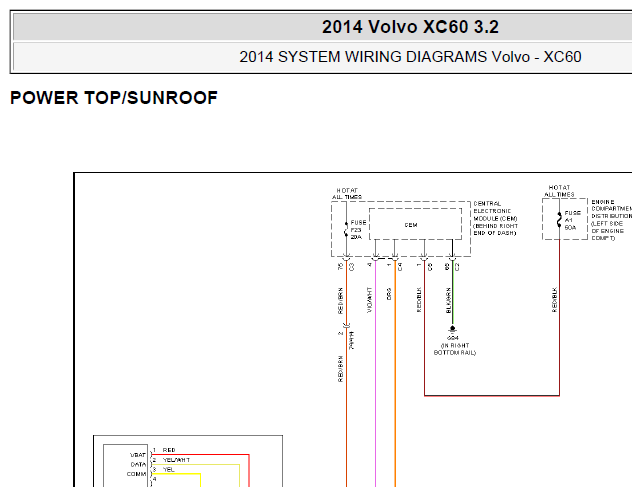Click the ground point symbol above G24
This screenshot has width=632, height=487.
click(452, 329)
